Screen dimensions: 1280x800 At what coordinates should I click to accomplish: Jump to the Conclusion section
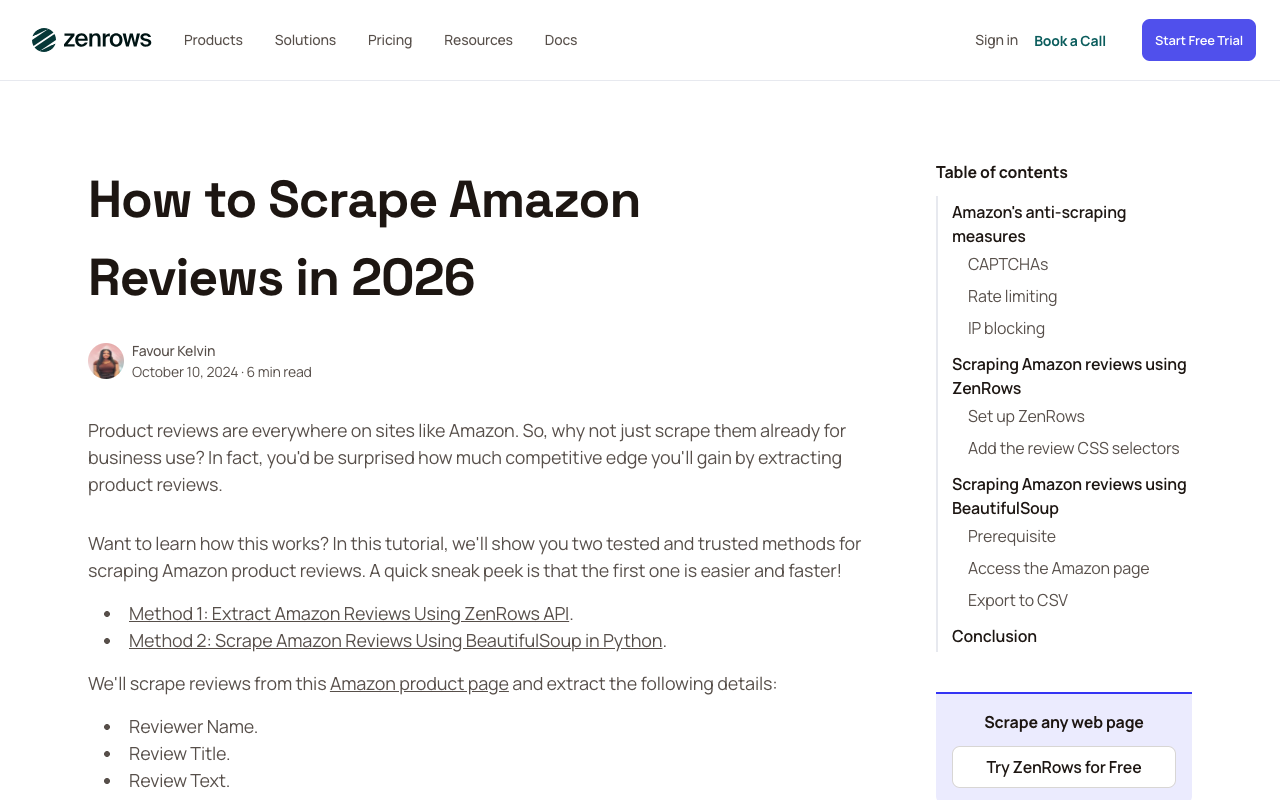click(x=994, y=636)
